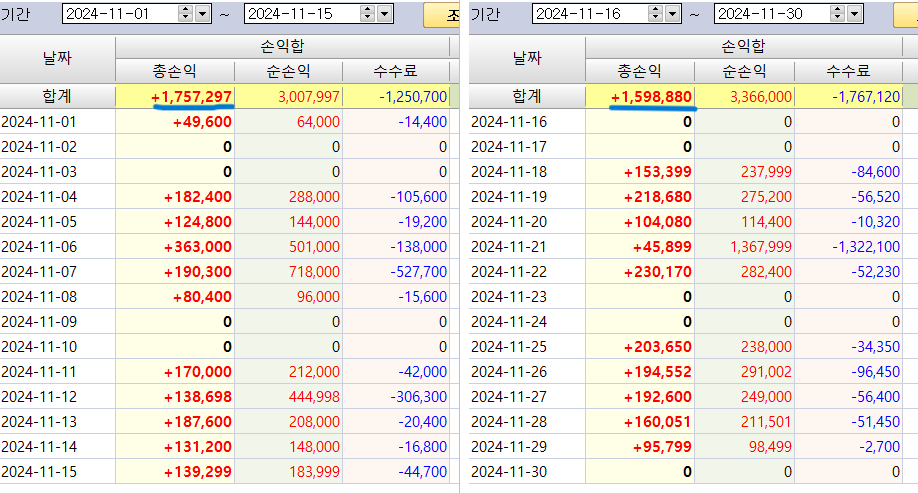The width and height of the screenshot is (918, 493).
Task: Select the 2024-11-18 date row
Action: click(x=527, y=172)
